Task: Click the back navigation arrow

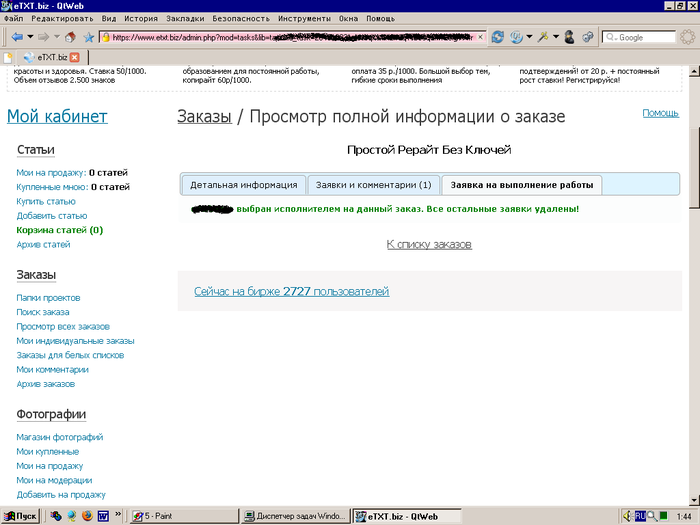Action: coord(16,37)
